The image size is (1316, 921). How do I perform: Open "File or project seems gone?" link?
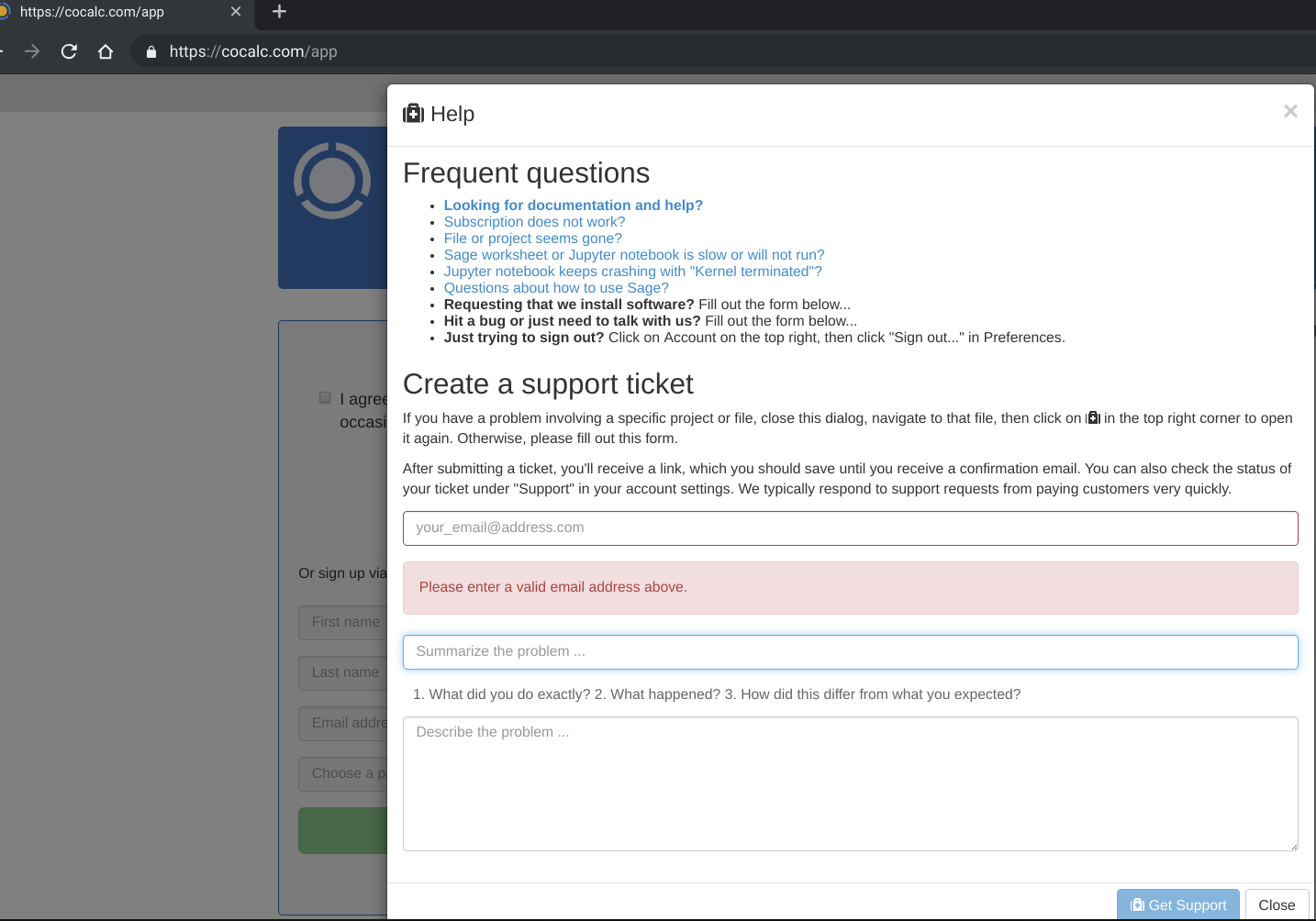[x=532, y=238]
